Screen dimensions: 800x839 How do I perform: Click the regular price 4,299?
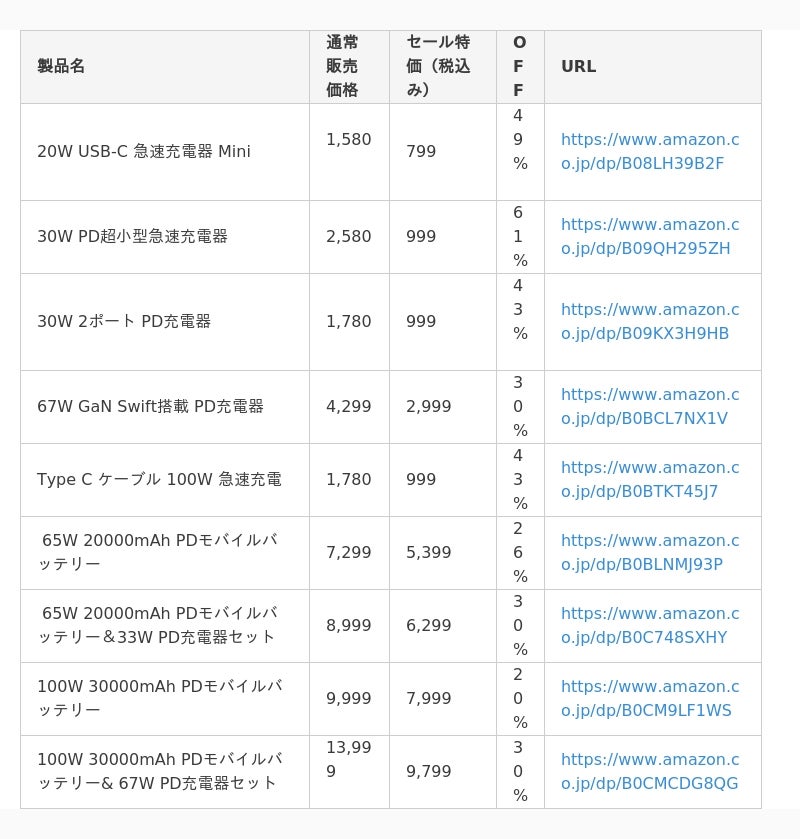point(349,407)
